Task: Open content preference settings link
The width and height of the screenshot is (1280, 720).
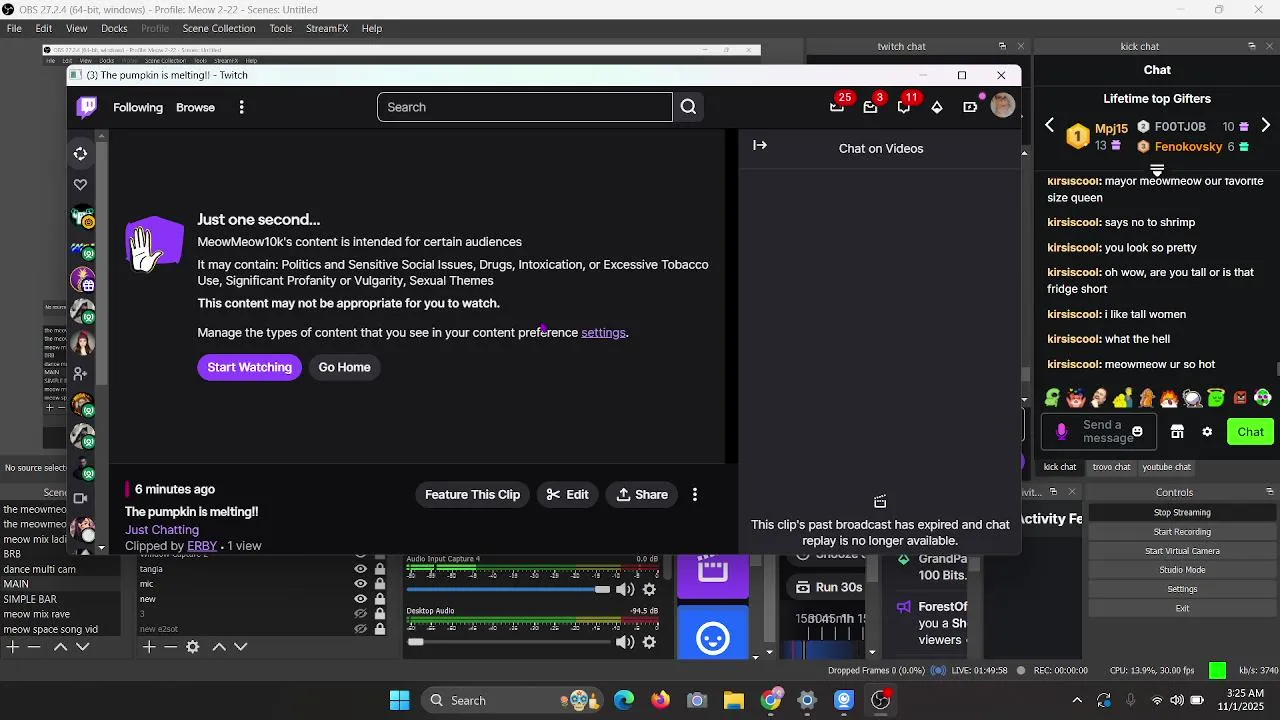Action: 603,333
